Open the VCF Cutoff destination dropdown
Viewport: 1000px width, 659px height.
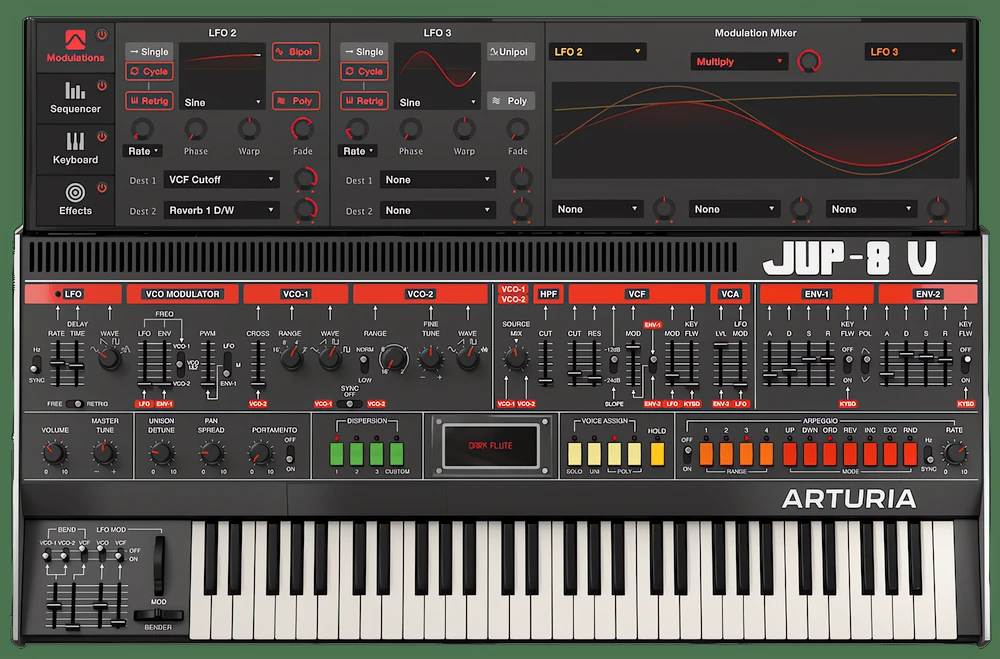coord(221,180)
